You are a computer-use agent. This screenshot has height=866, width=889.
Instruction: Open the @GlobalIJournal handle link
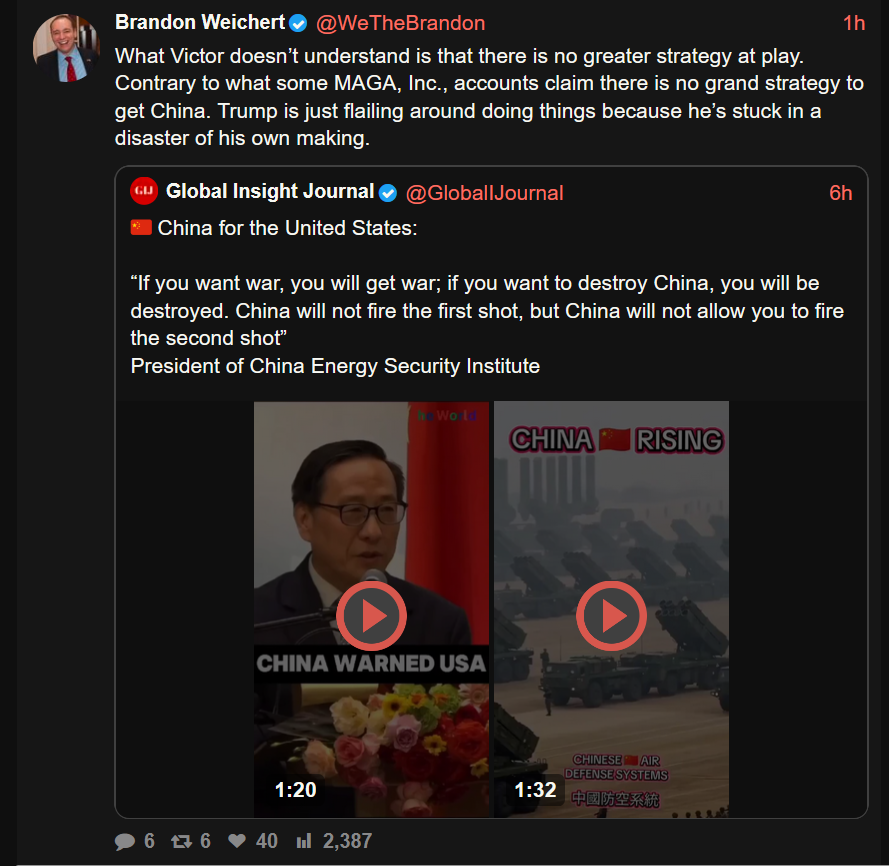click(x=485, y=193)
